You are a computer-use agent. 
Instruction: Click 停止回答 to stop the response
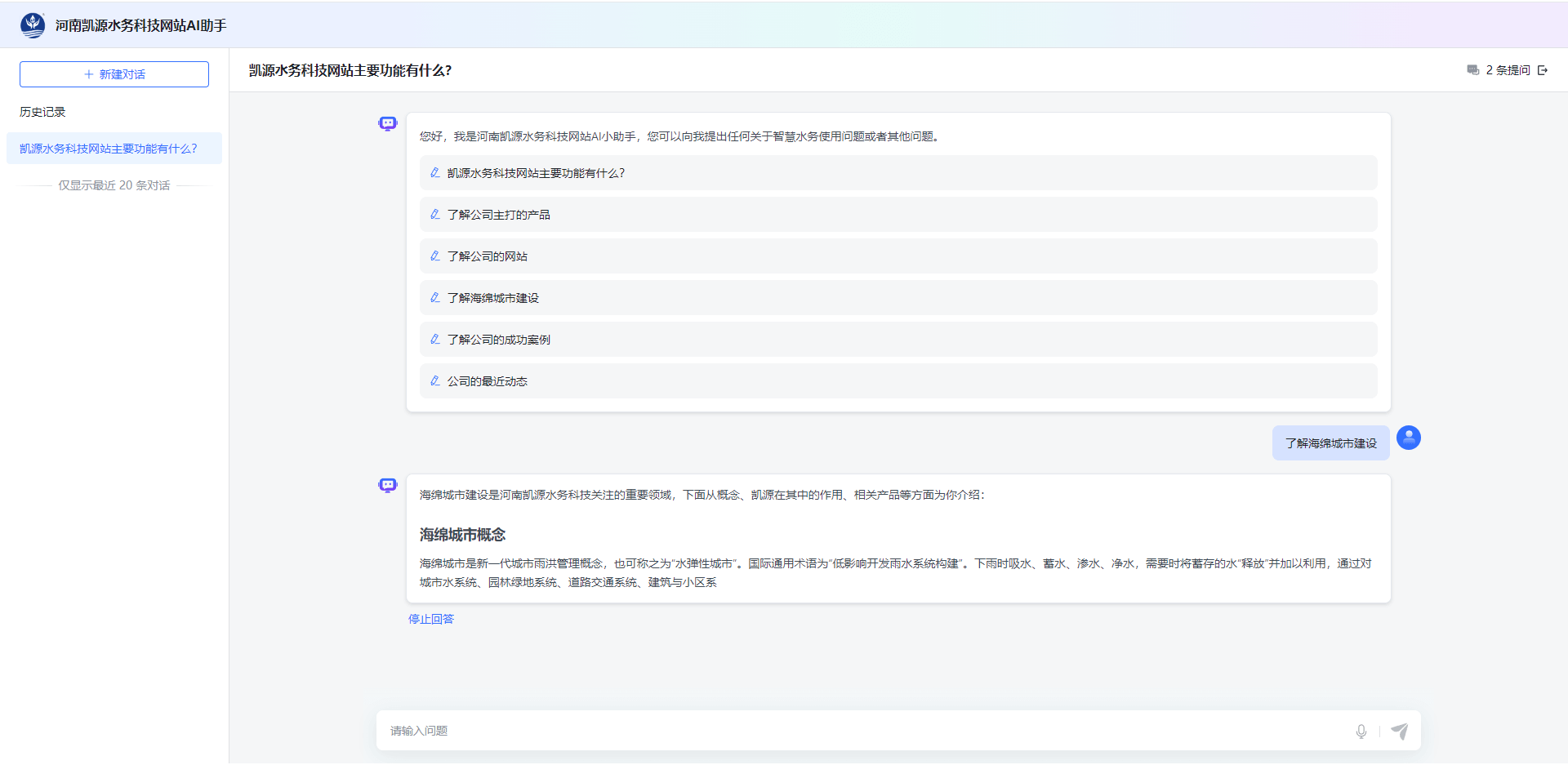(430, 619)
